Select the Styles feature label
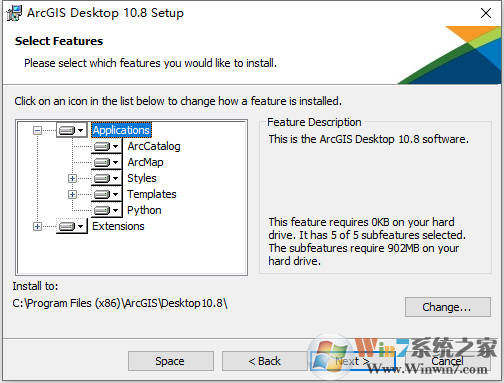Image resolution: width=504 pixels, height=383 pixels. coord(142,178)
